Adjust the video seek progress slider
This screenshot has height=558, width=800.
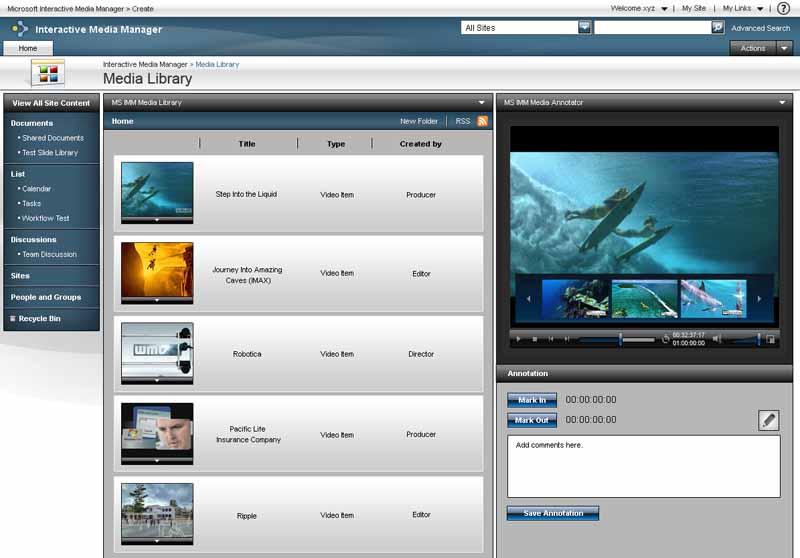[620, 339]
